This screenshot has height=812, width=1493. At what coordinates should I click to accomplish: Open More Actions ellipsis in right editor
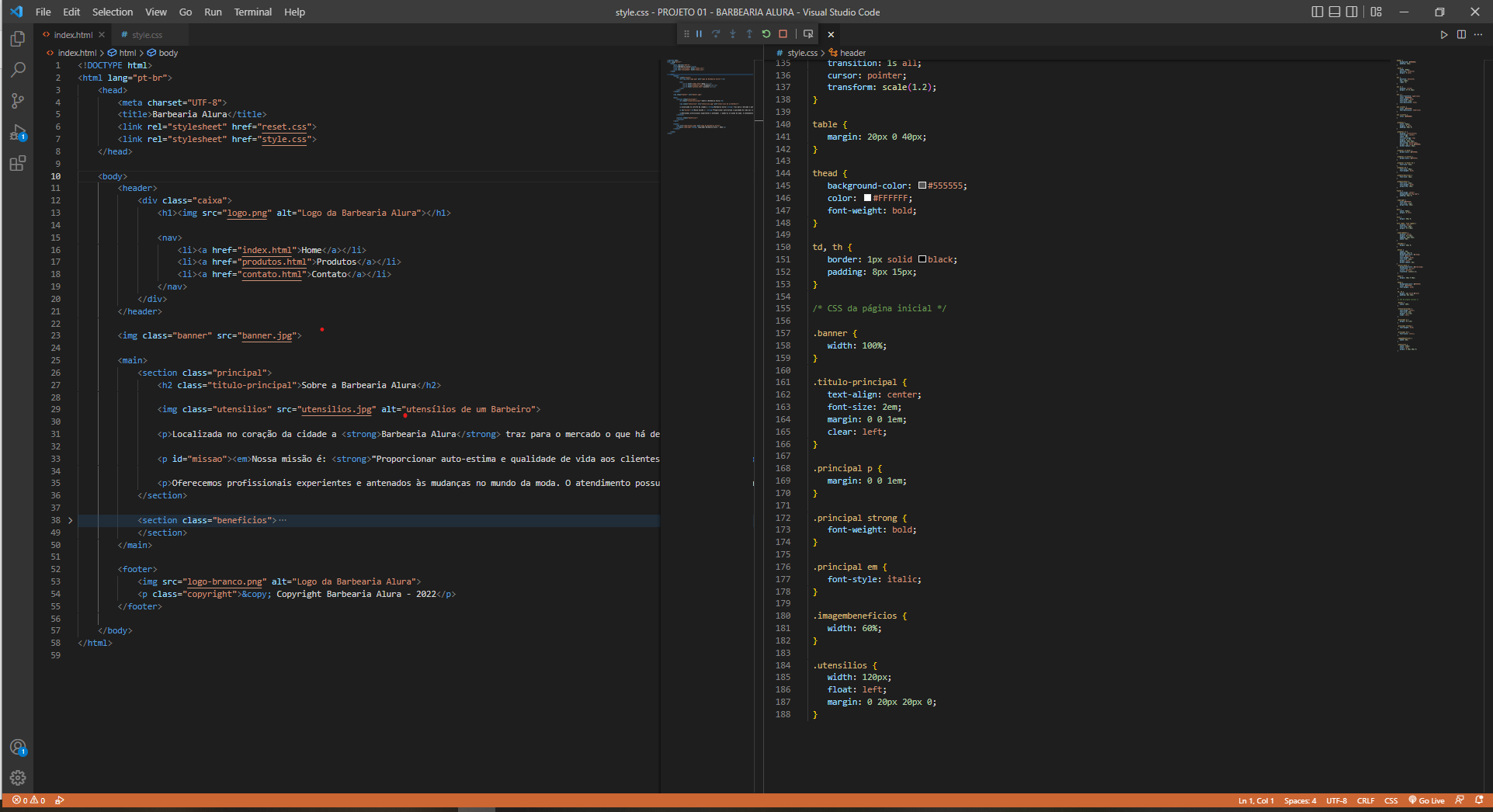pos(1478,35)
